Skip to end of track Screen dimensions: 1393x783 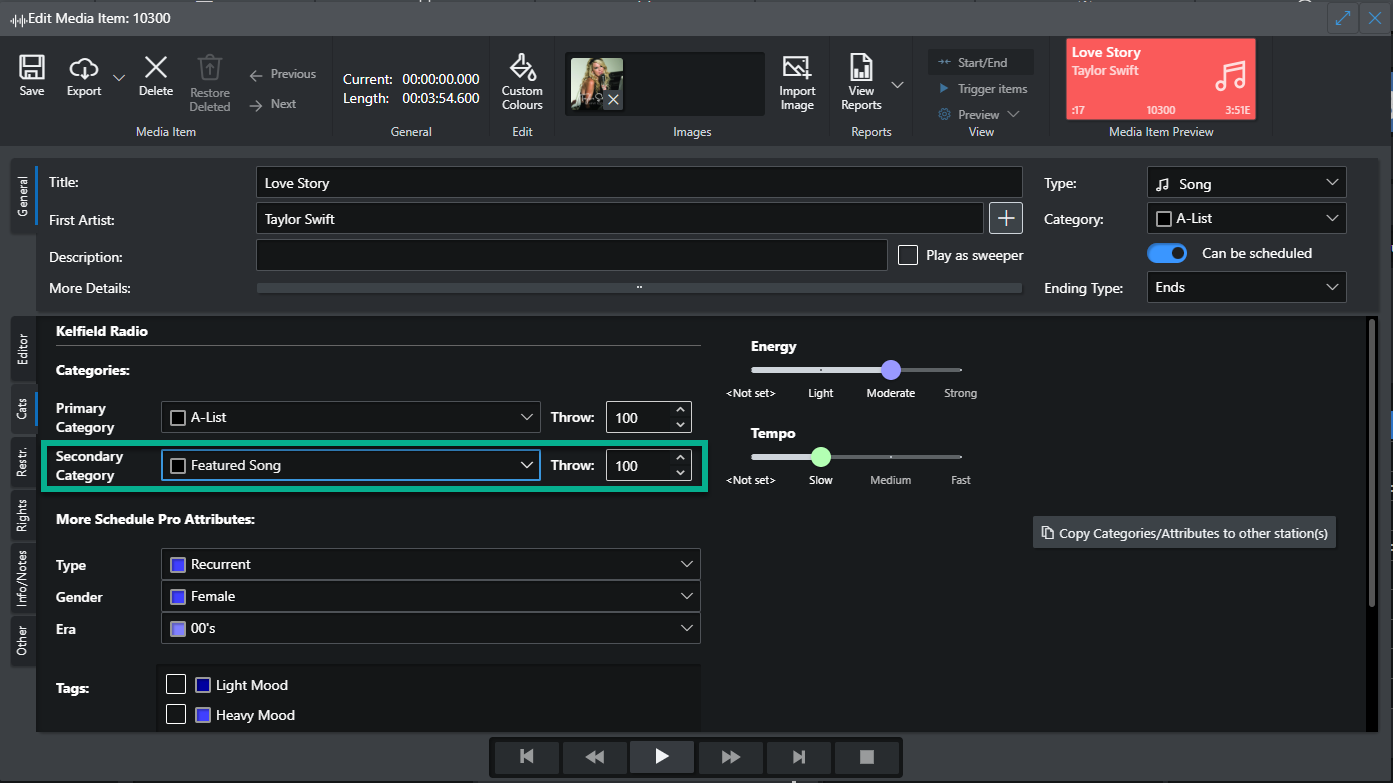[798, 757]
